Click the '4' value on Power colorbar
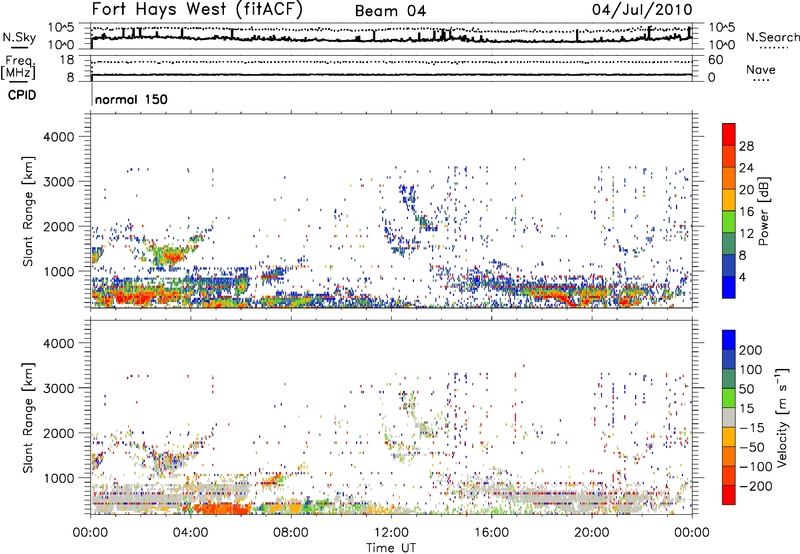The image size is (800, 554). 742,277
